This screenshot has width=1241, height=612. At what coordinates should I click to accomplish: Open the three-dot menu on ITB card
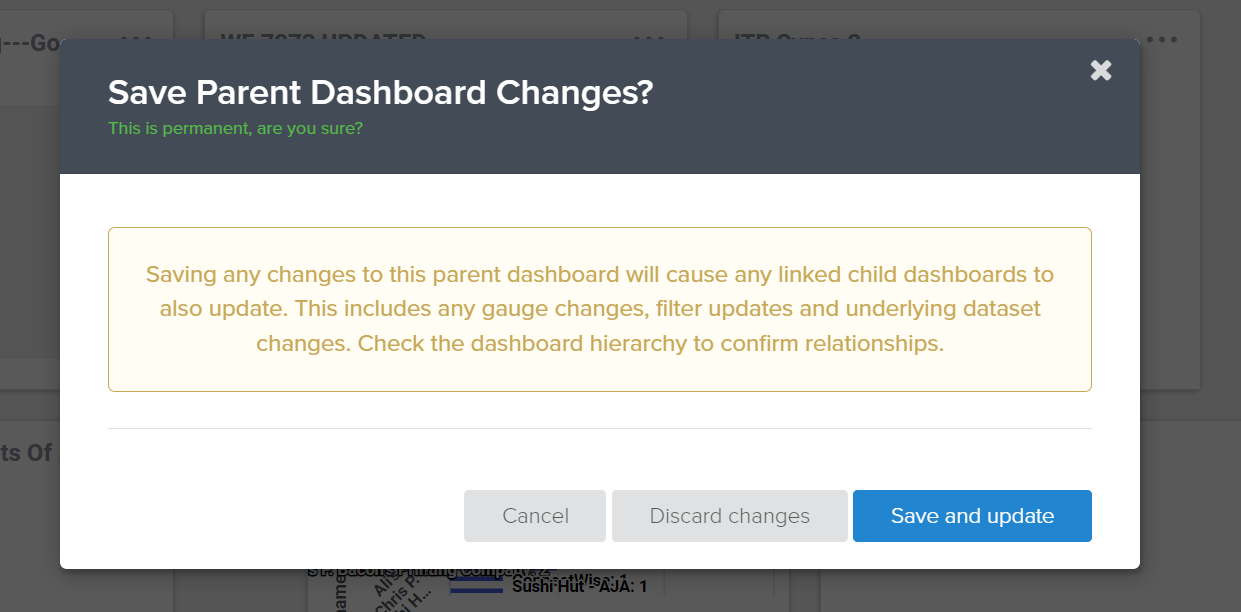1162,38
